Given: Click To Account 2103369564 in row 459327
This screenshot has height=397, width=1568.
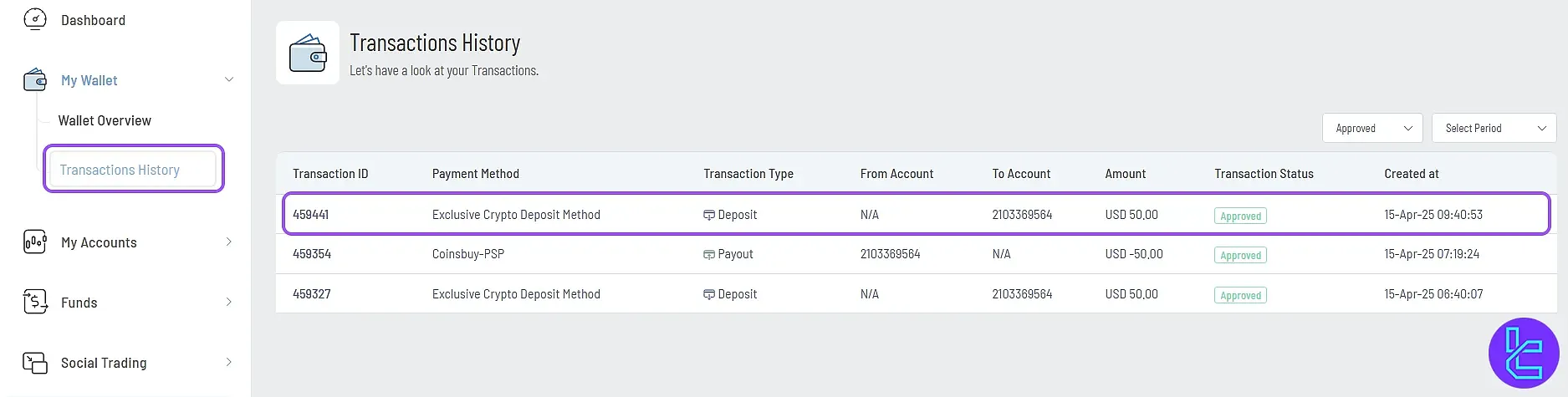Looking at the screenshot, I should (1022, 294).
